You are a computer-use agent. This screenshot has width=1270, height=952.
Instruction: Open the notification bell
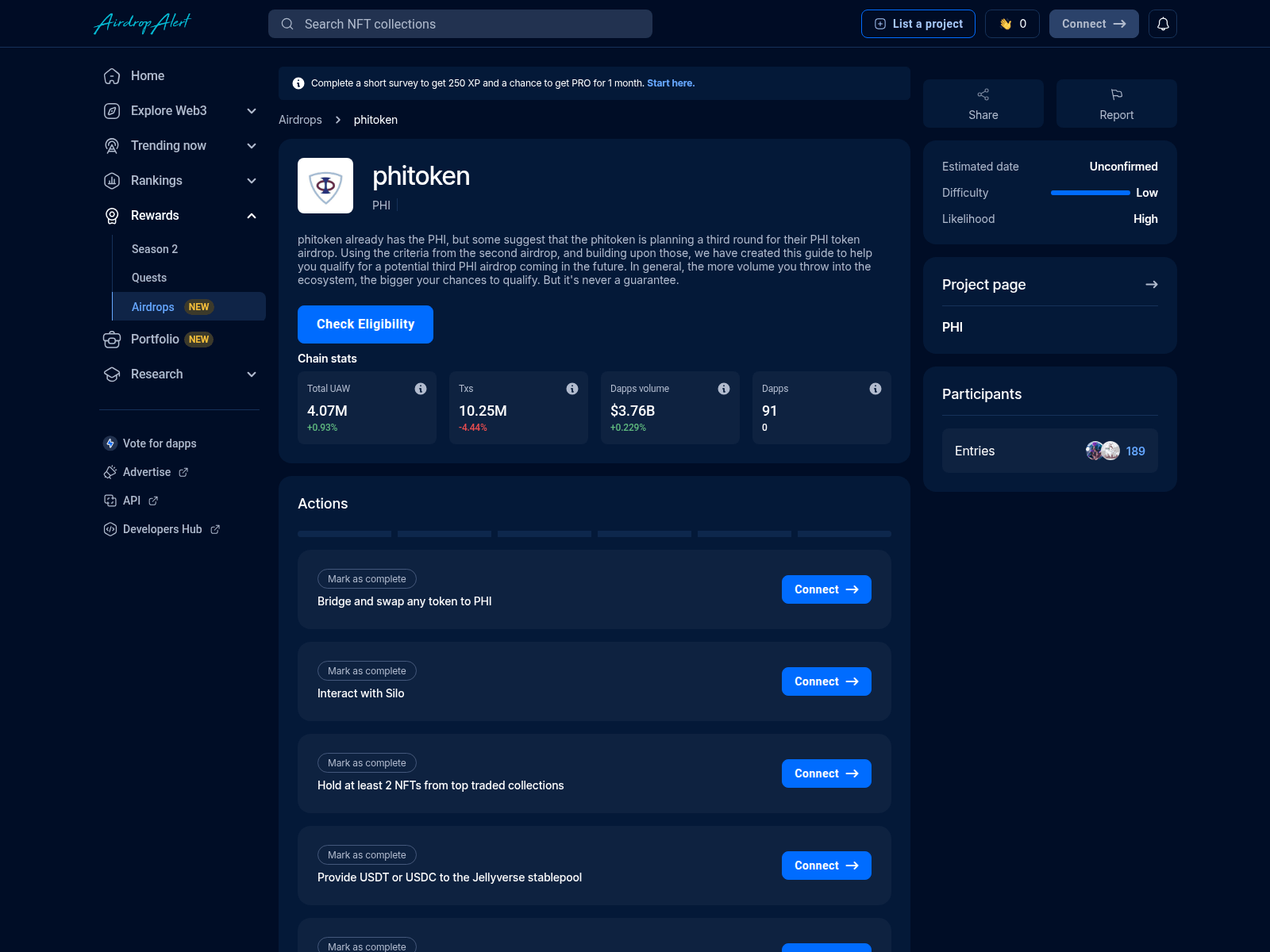tap(1163, 24)
